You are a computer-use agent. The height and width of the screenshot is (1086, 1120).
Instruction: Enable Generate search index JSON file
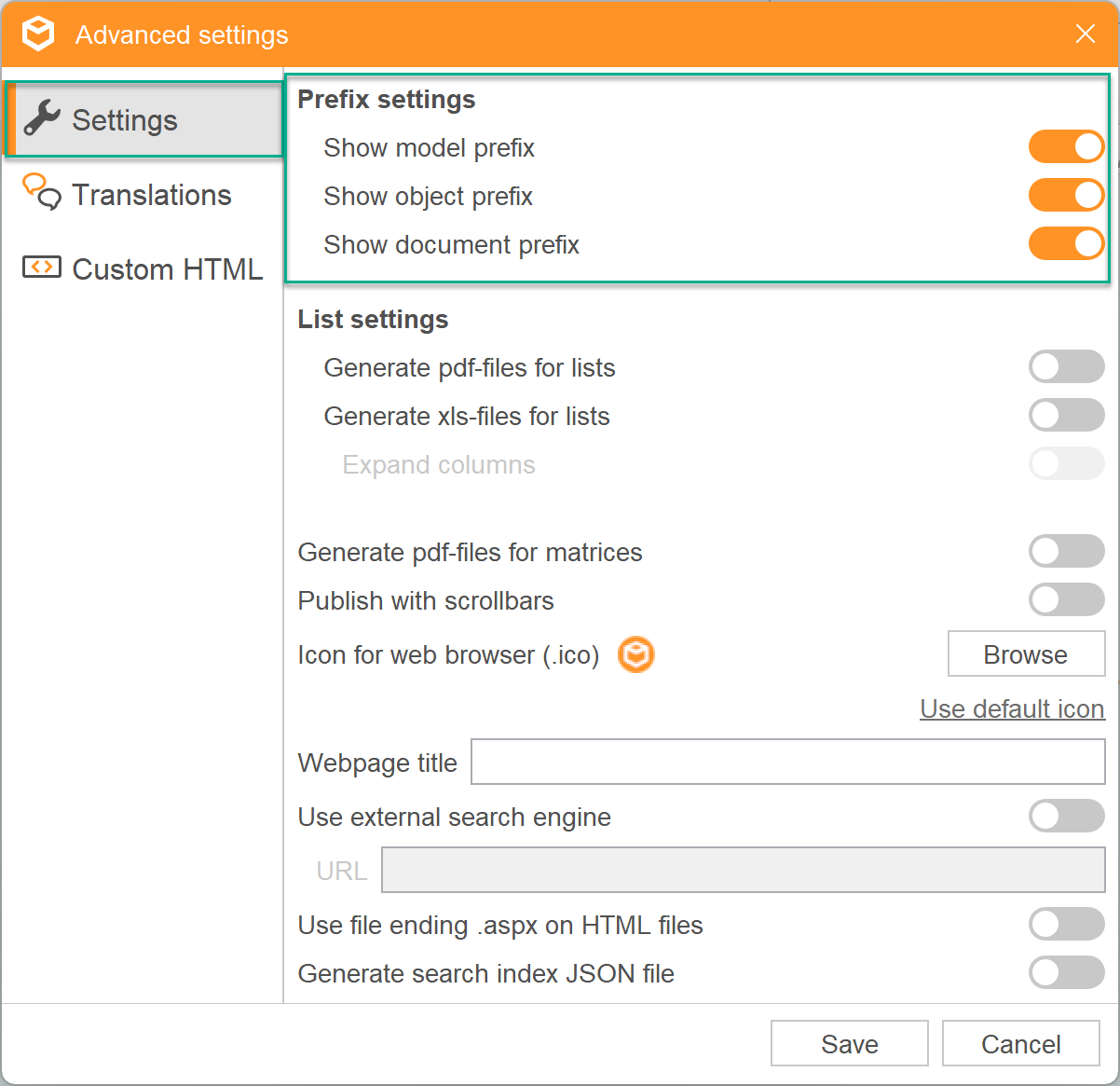1066,972
